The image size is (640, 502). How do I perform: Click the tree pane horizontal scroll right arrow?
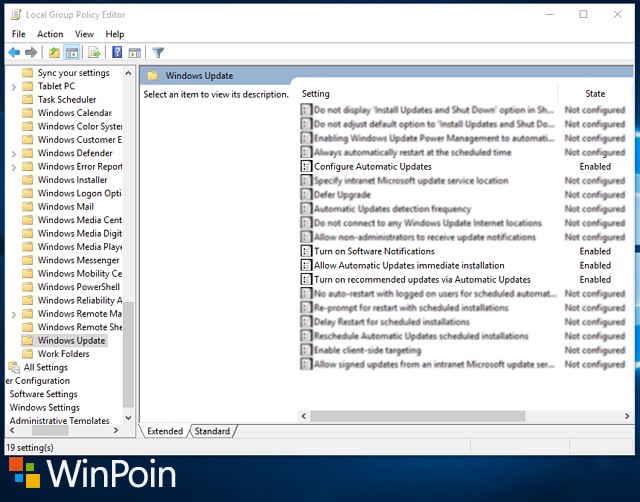pos(116,430)
